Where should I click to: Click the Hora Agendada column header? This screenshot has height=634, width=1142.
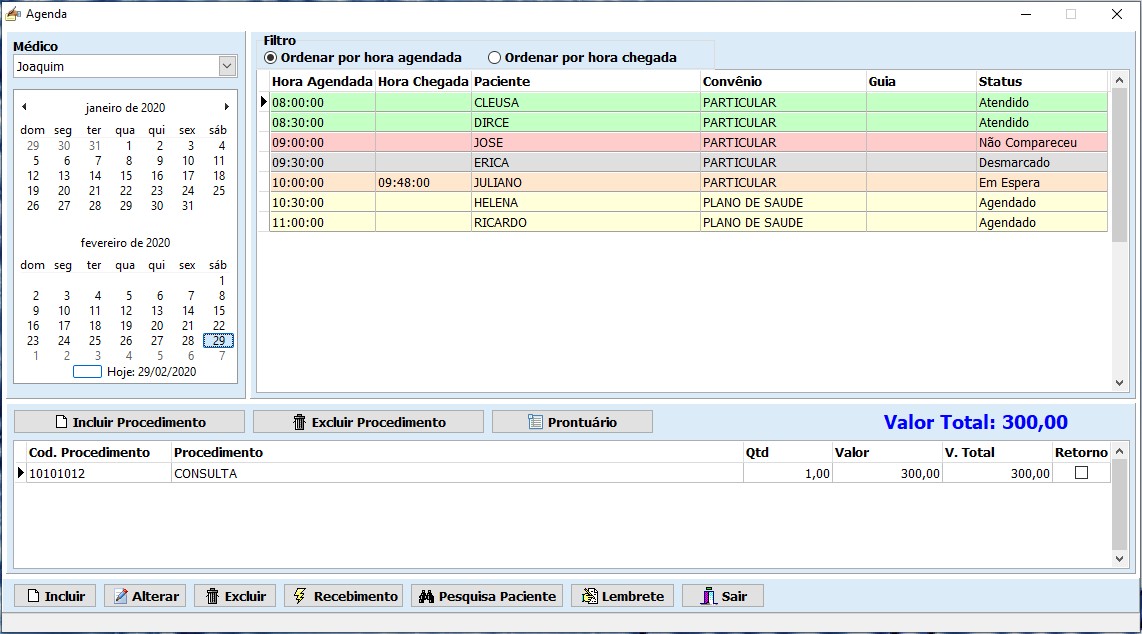pyautogui.click(x=323, y=82)
